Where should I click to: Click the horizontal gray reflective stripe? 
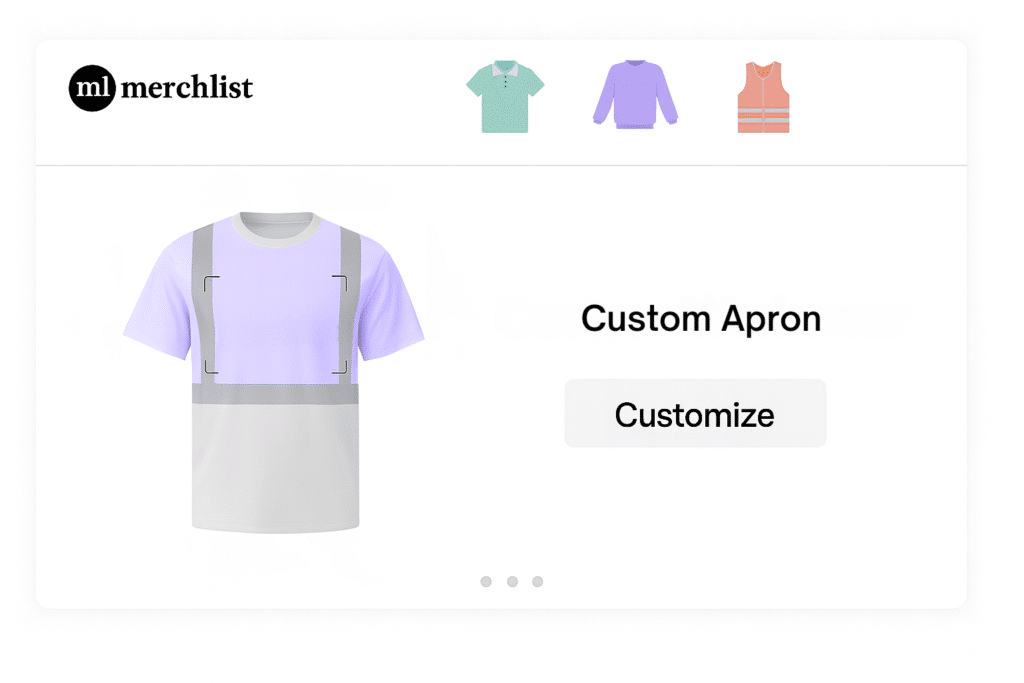click(275, 393)
